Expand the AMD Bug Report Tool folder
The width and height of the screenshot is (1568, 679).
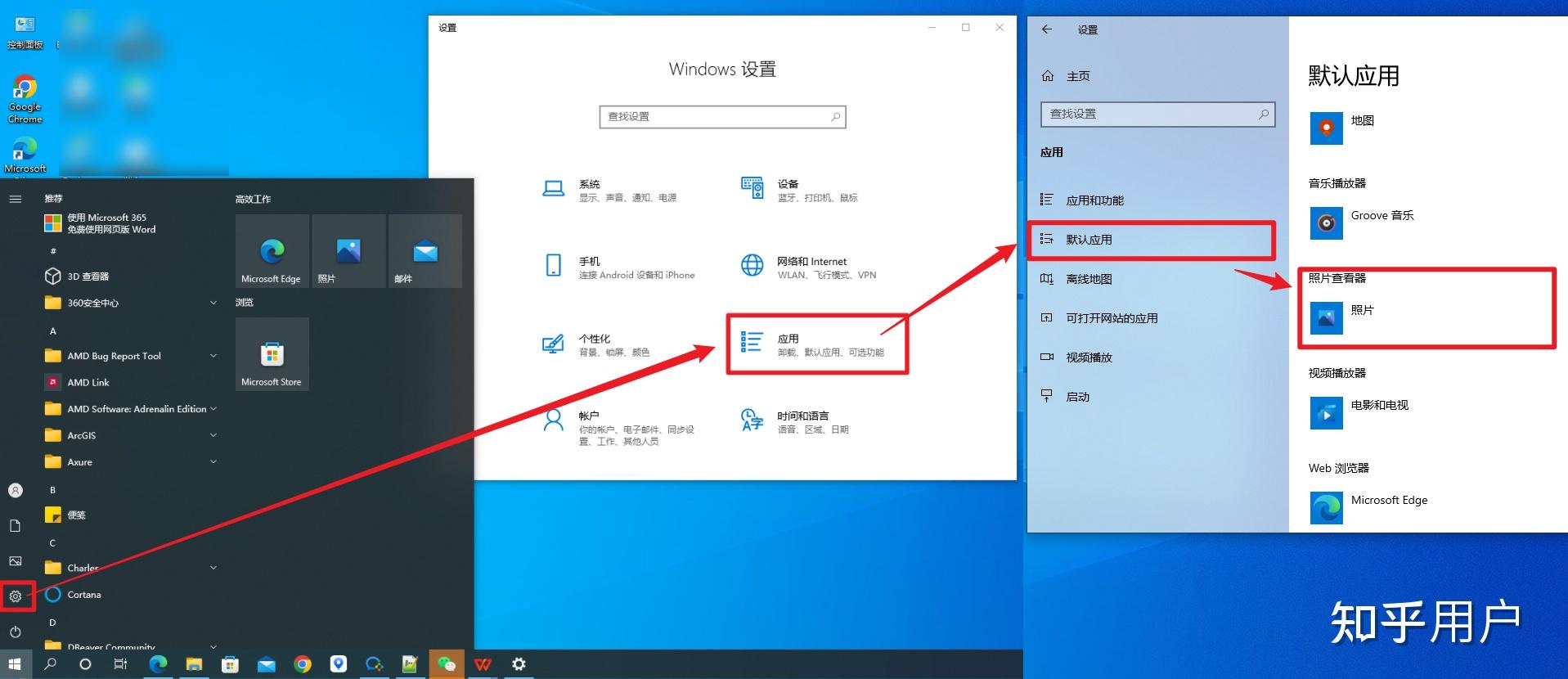pos(131,356)
